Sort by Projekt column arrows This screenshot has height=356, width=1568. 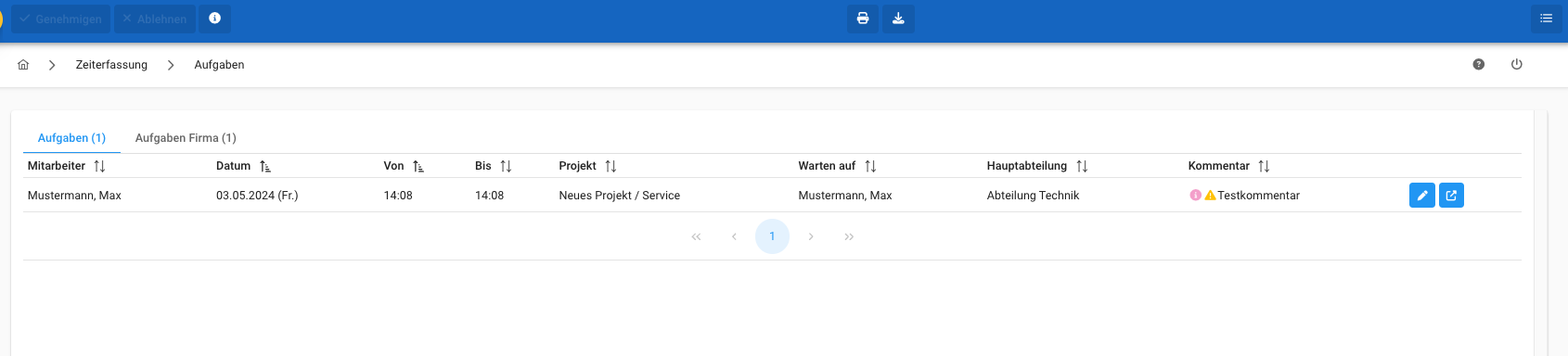[610, 166]
